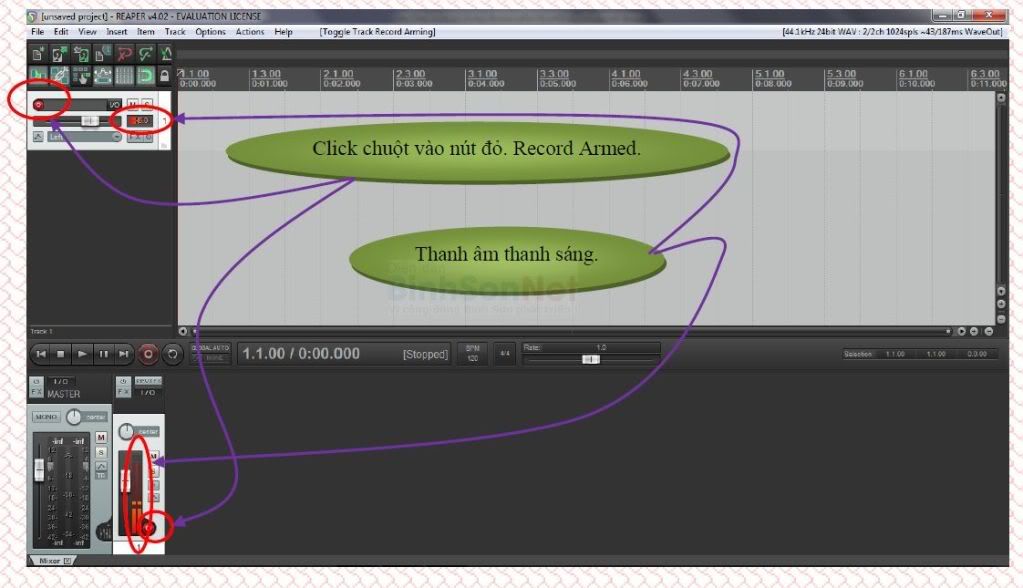This screenshot has height=588, width=1023.
Task: Open the Track menu
Action: pyautogui.click(x=175, y=32)
